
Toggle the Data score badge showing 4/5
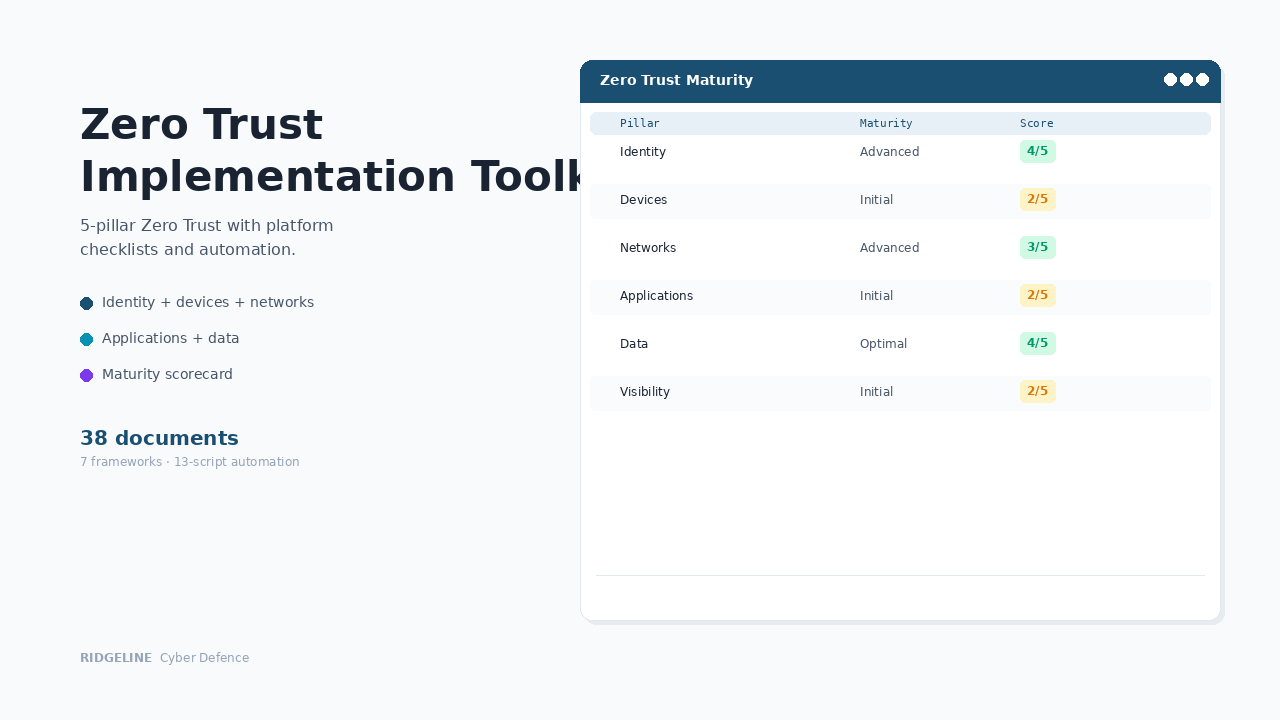(x=1037, y=343)
